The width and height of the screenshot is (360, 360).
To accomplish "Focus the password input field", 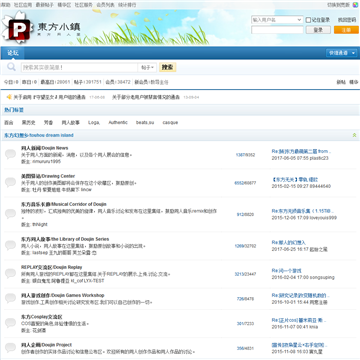I will tap(277, 30).
